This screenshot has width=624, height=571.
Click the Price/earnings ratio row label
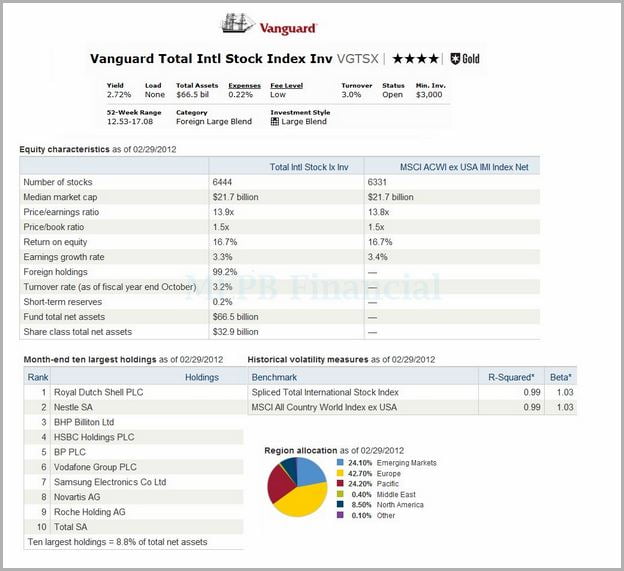pos(61,212)
